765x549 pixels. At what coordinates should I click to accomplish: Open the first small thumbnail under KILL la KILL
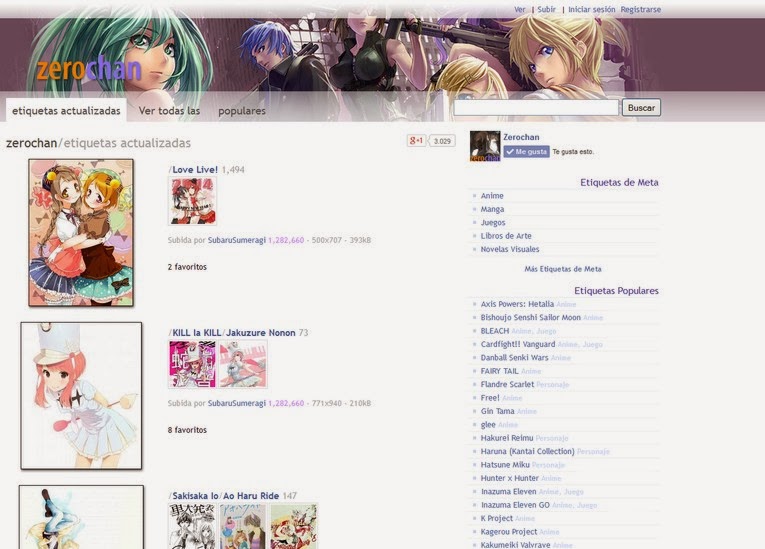pyautogui.click(x=192, y=364)
